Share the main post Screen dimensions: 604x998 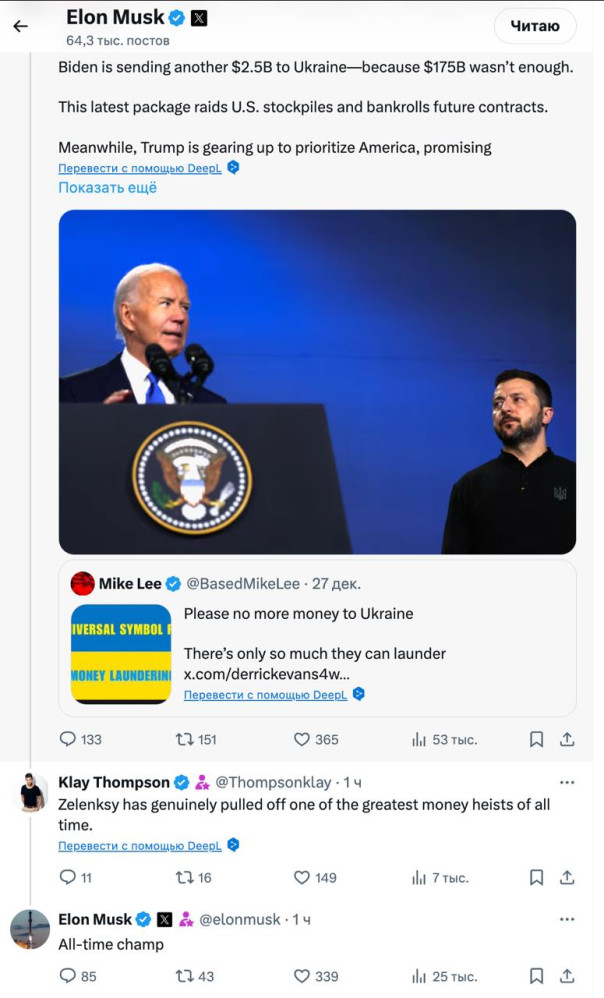tap(567, 739)
